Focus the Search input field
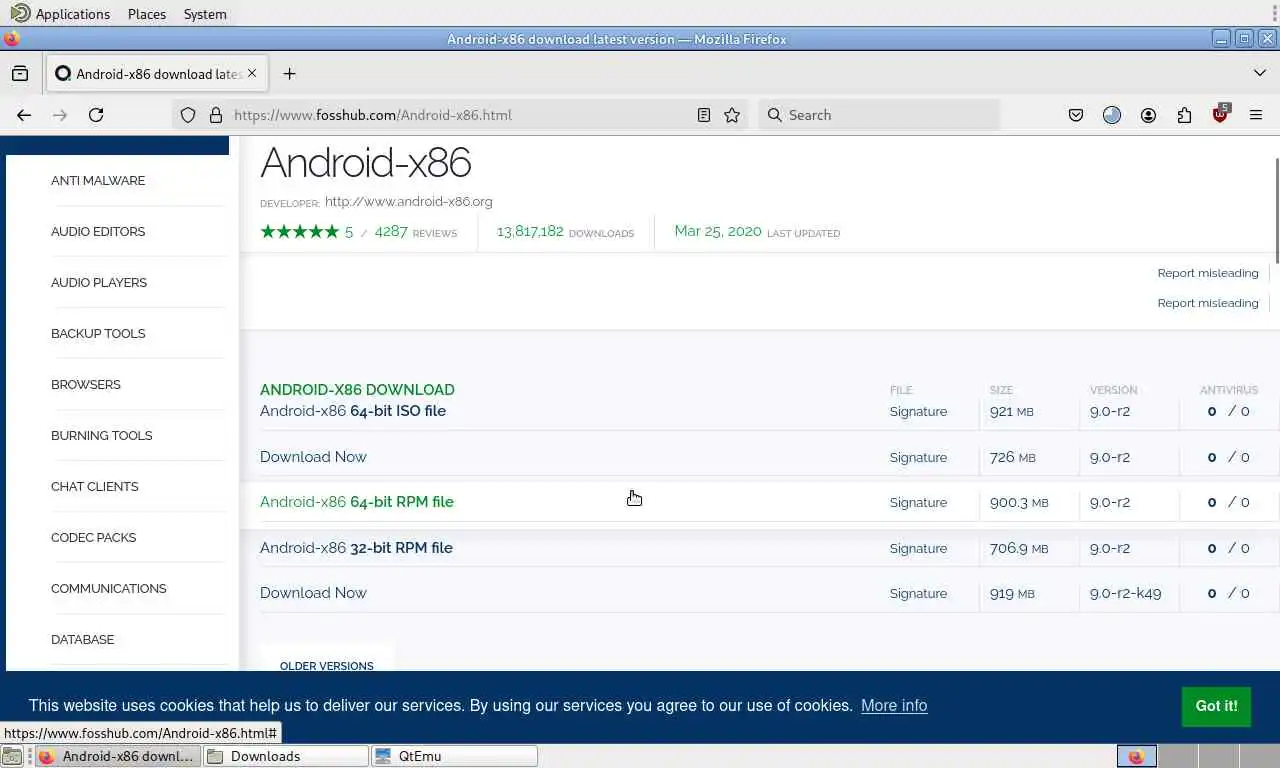The image size is (1280, 768). point(879,115)
